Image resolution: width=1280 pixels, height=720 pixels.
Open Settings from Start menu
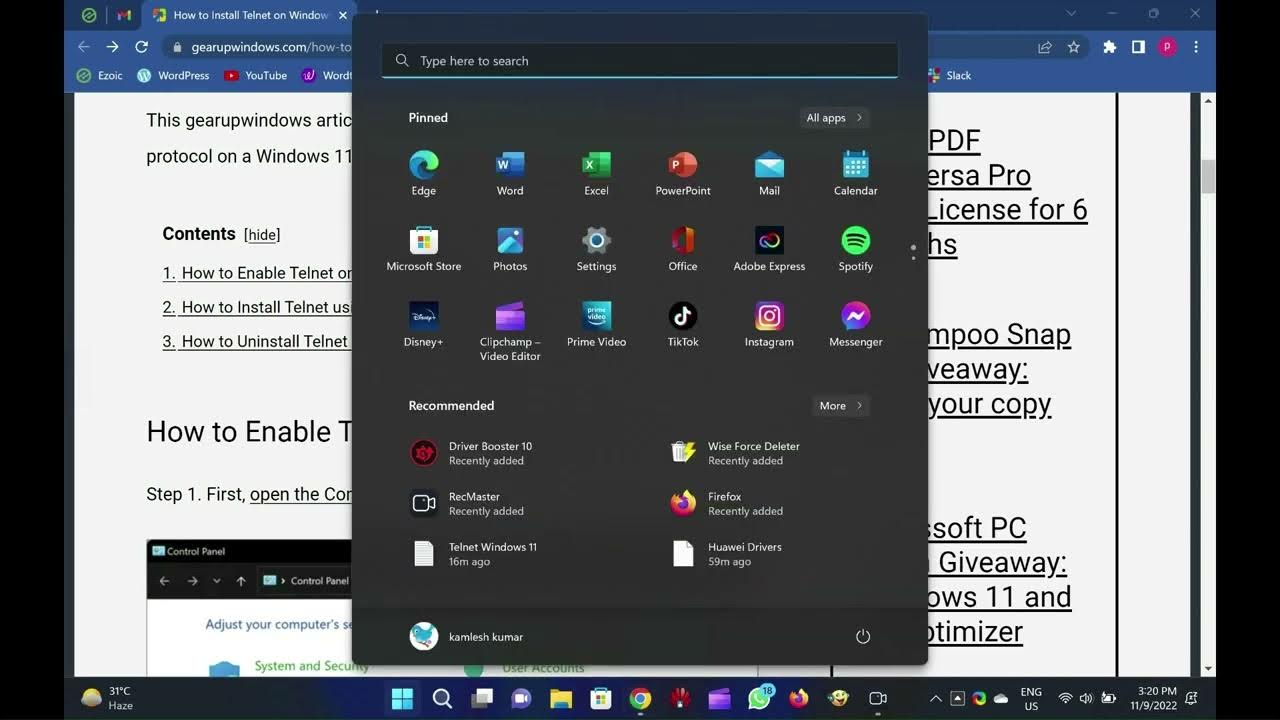[x=596, y=249]
